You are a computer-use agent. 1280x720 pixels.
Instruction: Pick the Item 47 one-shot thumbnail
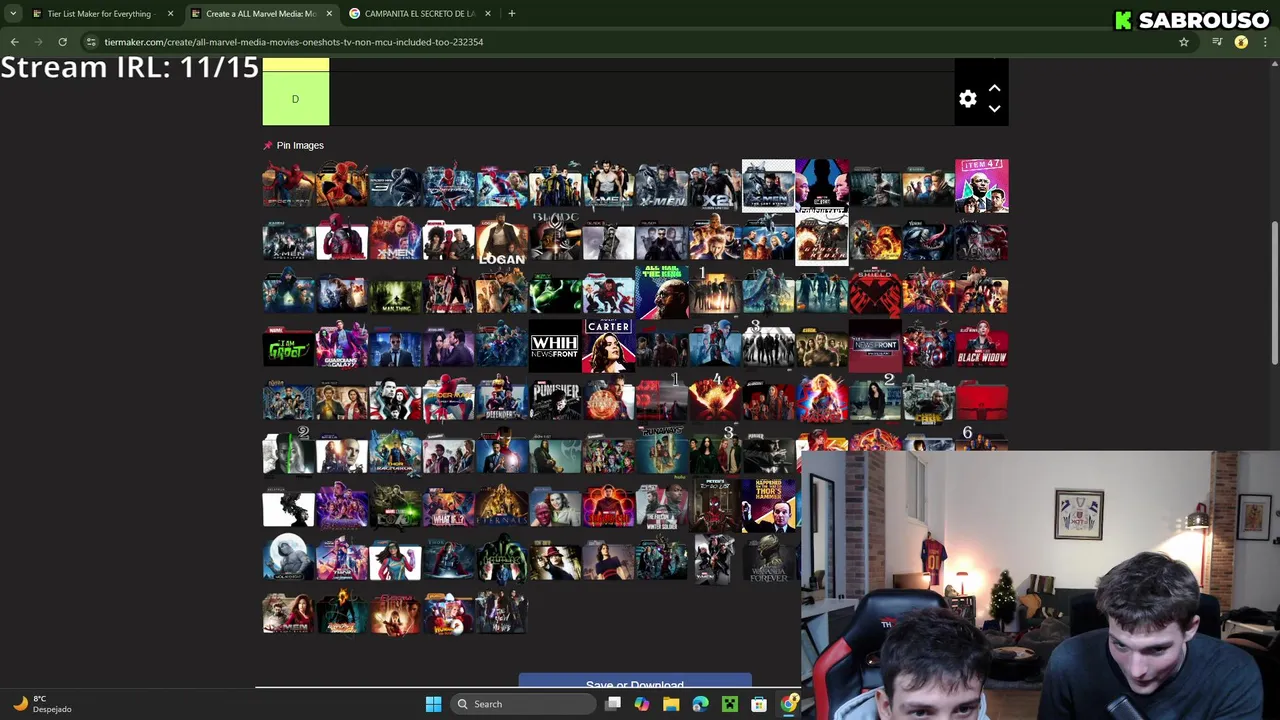[x=982, y=186]
